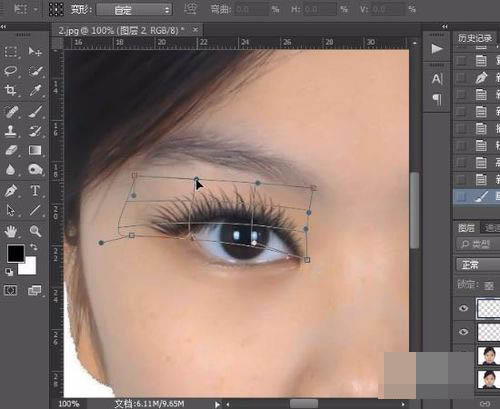This screenshot has width=500, height=409.
Task: Select the Move tool
Action: tap(35, 52)
